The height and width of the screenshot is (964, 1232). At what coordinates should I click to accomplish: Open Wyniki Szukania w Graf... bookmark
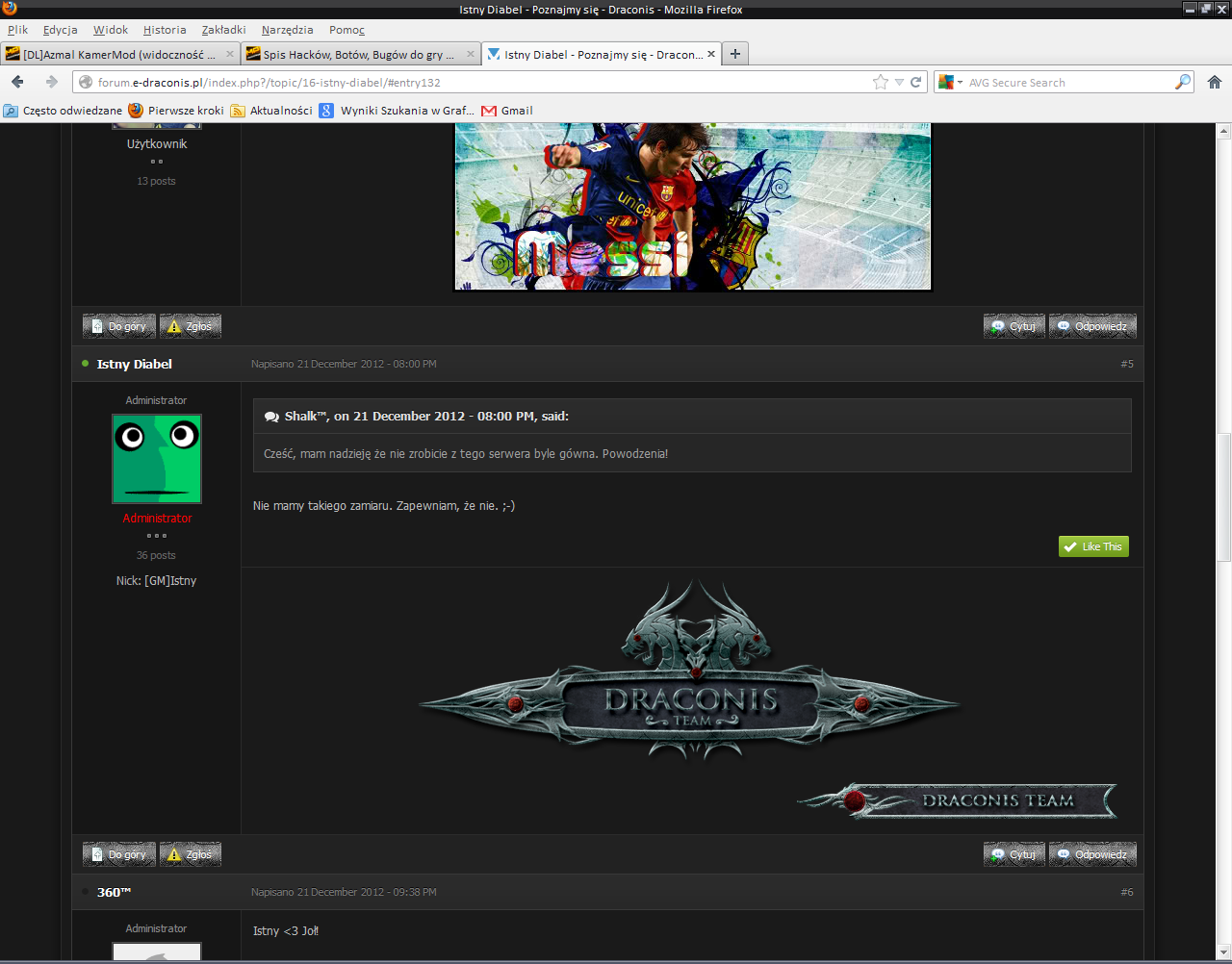[x=397, y=111]
